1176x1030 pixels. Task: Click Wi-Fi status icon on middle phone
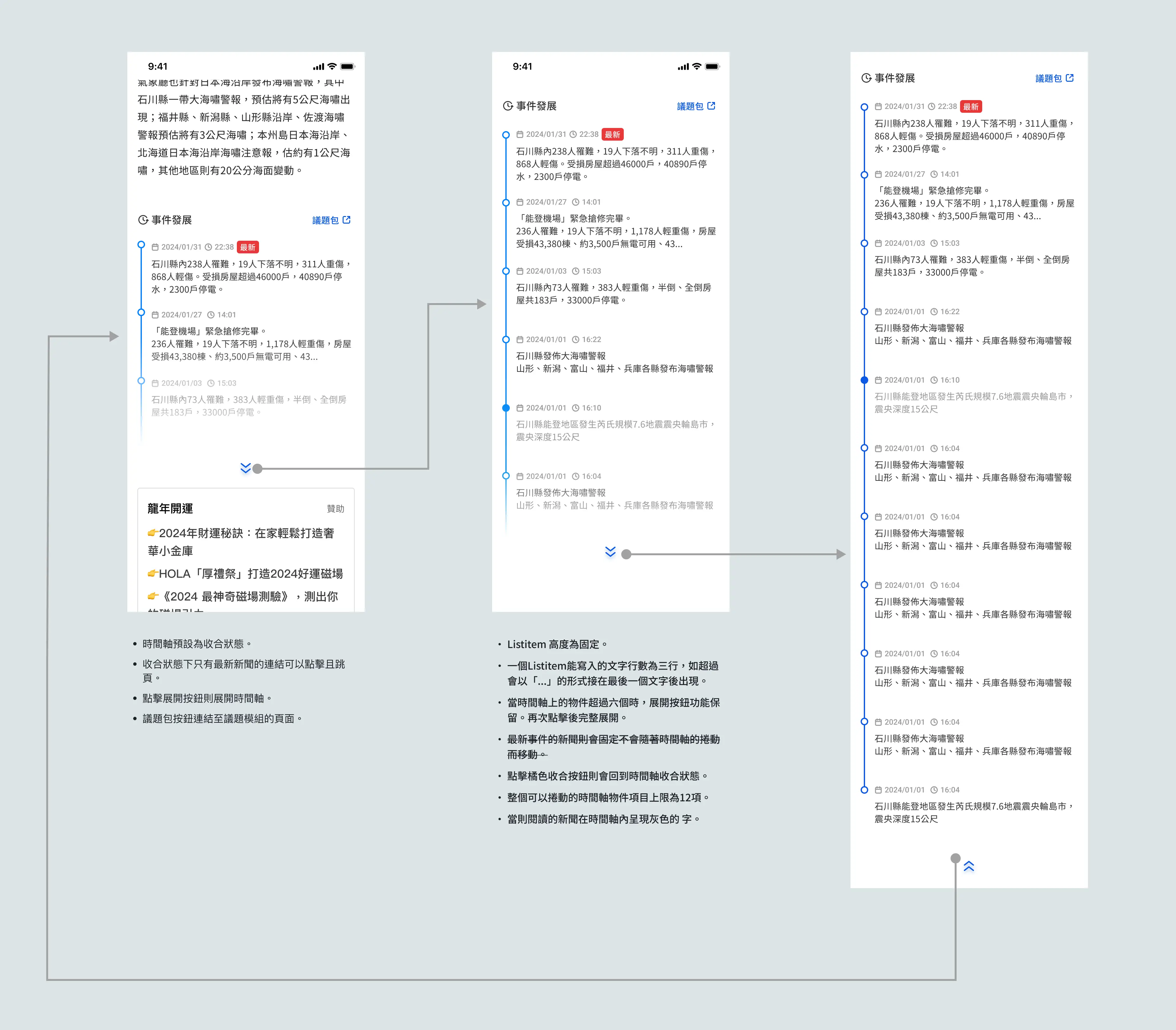696,67
